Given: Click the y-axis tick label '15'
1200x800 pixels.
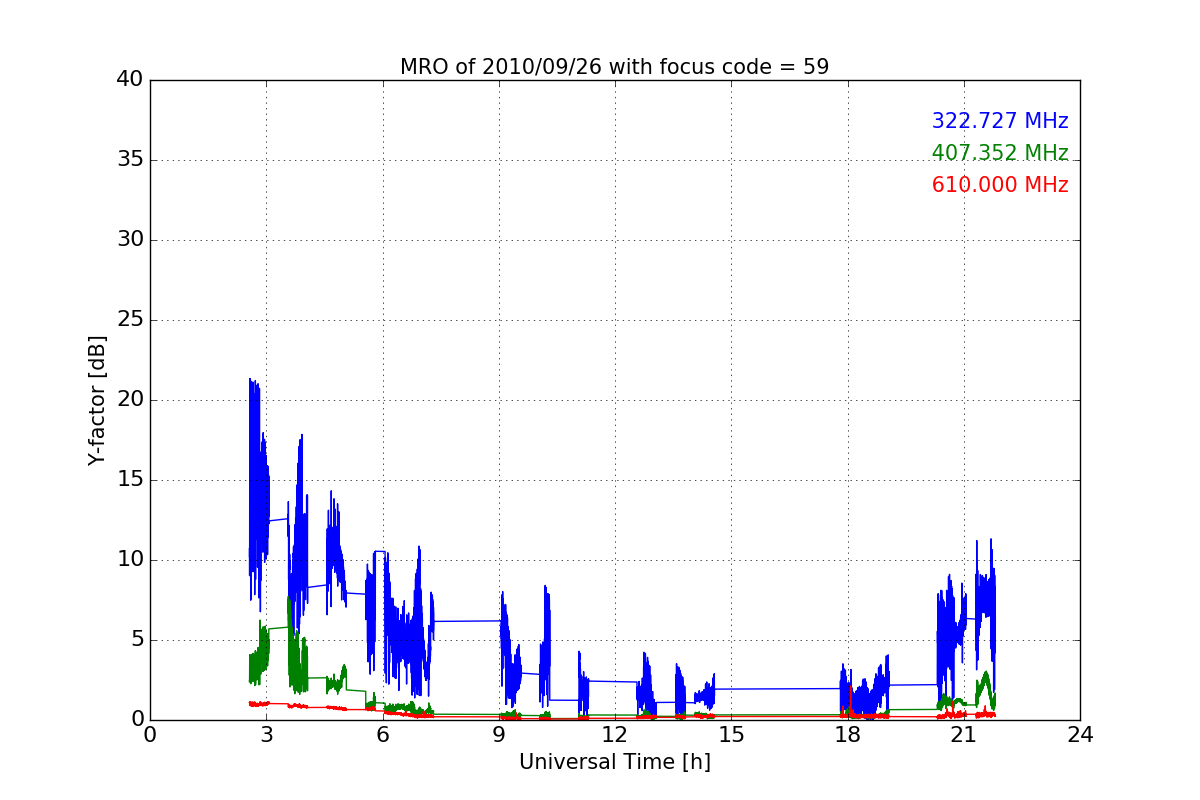Looking at the screenshot, I should coord(129,480).
